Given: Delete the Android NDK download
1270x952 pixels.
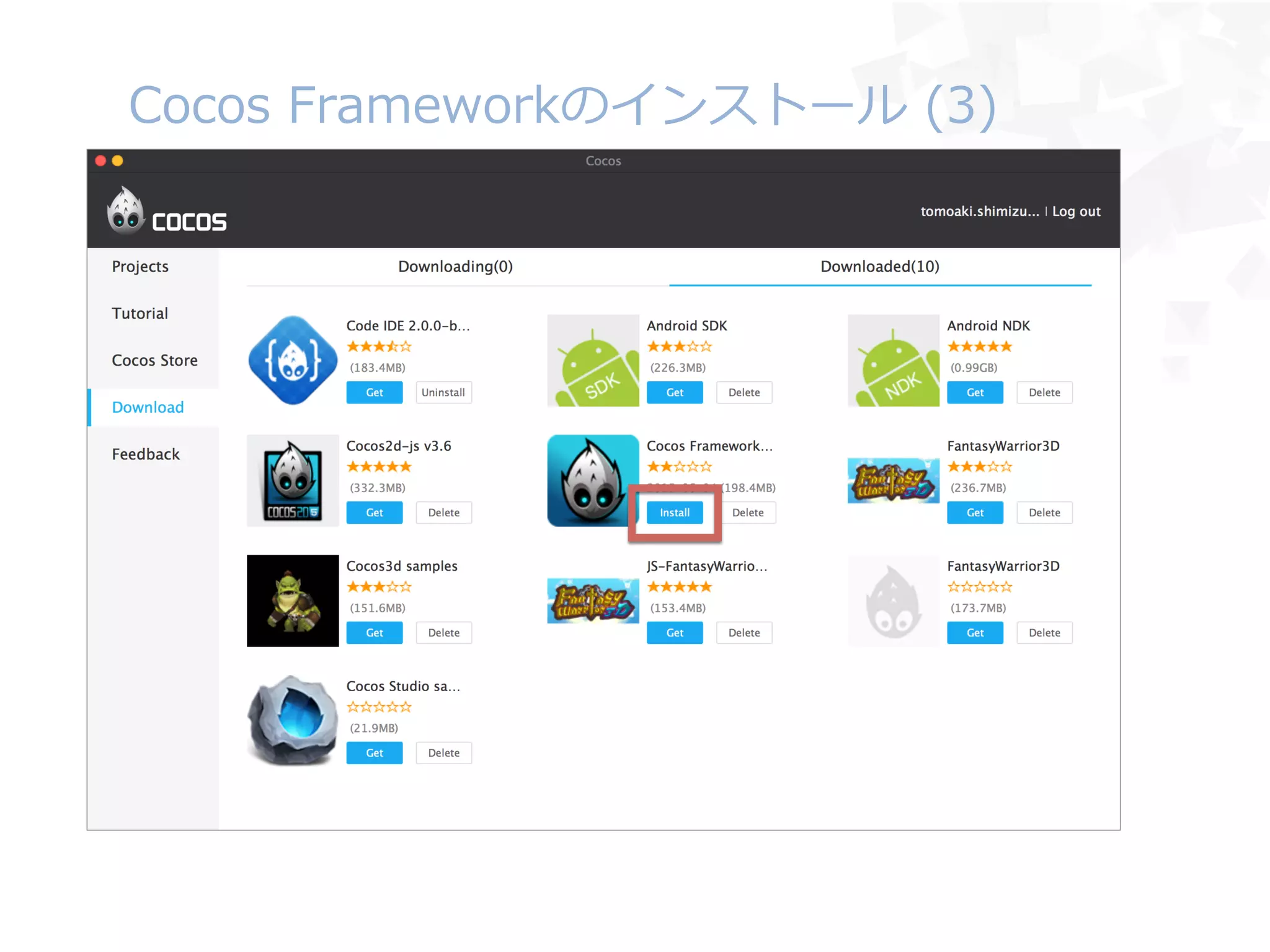Looking at the screenshot, I should (1044, 392).
